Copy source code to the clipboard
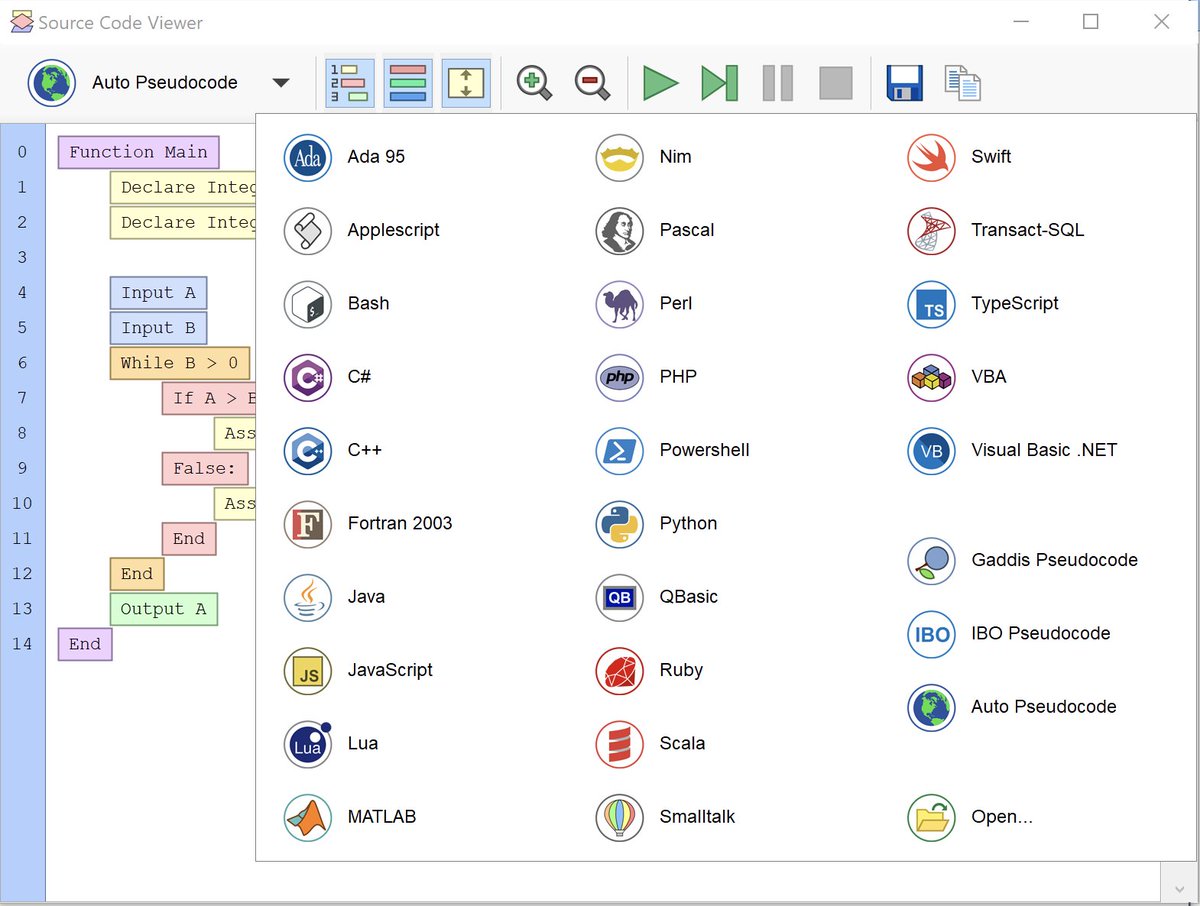 (x=963, y=83)
